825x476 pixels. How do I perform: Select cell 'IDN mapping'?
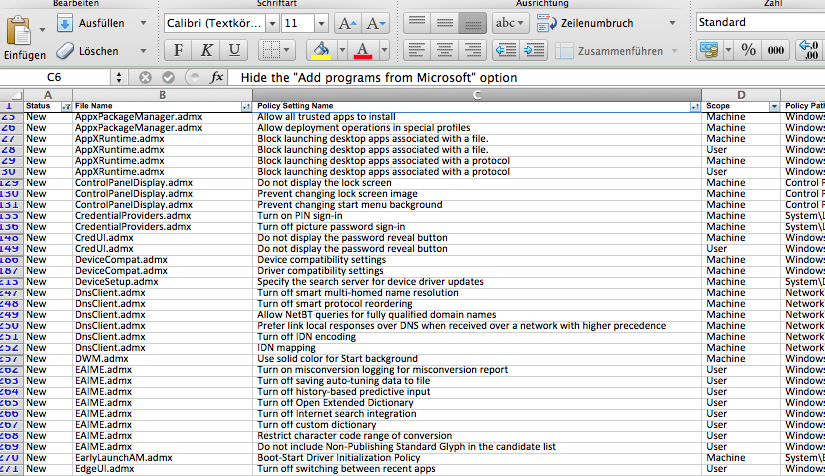[477, 348]
